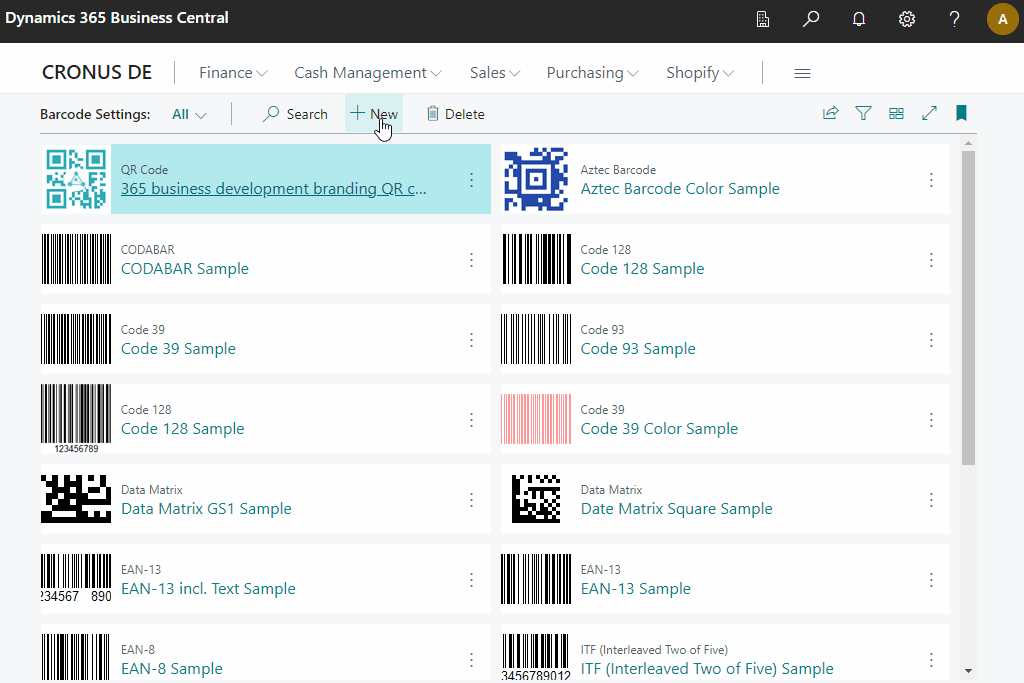Toggle full screen mode with the expand arrow
The width and height of the screenshot is (1024, 683).
tap(929, 113)
